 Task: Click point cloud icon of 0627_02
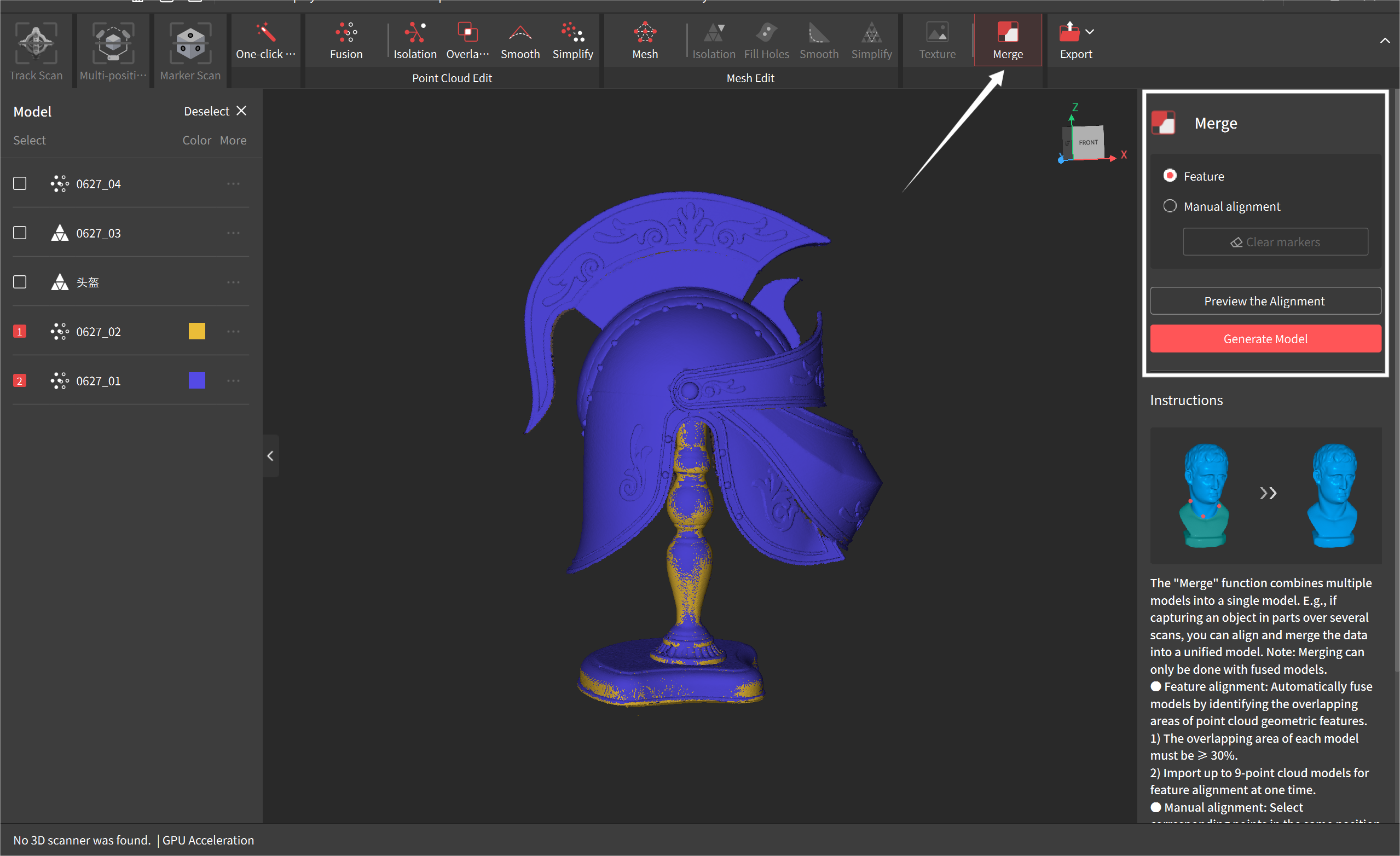(60, 331)
